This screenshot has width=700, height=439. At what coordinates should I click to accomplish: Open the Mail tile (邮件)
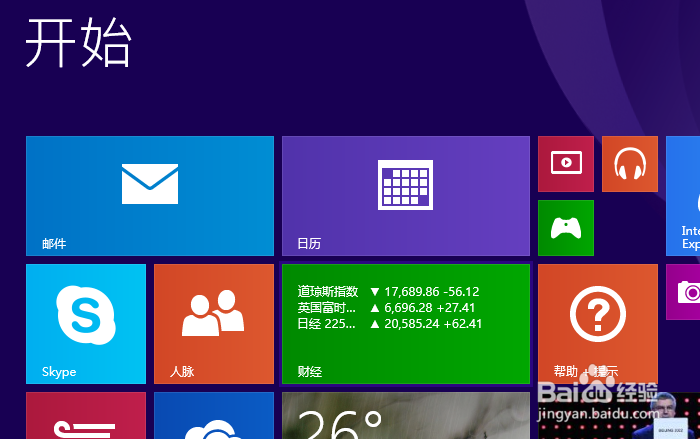[x=150, y=196]
